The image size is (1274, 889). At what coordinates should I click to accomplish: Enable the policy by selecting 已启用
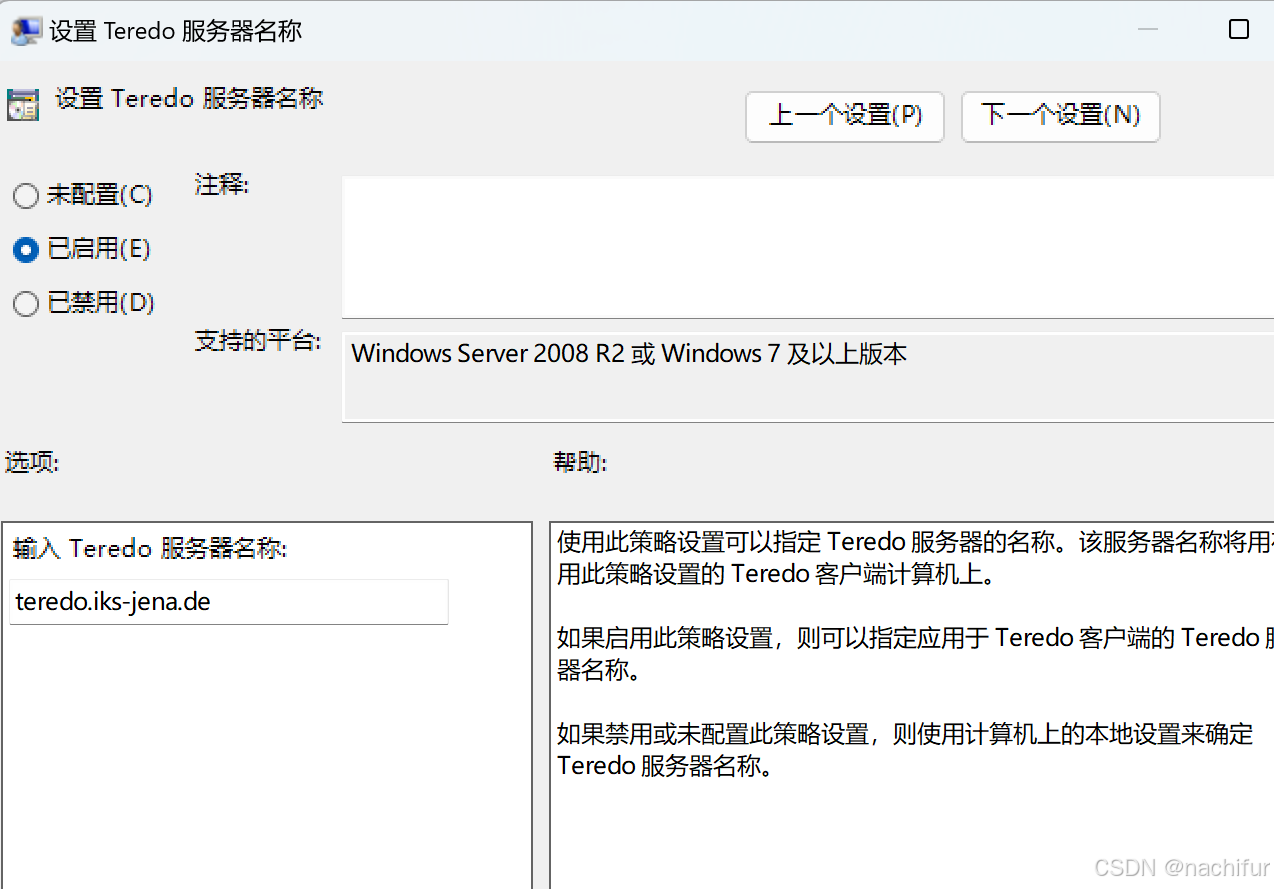click(25, 249)
